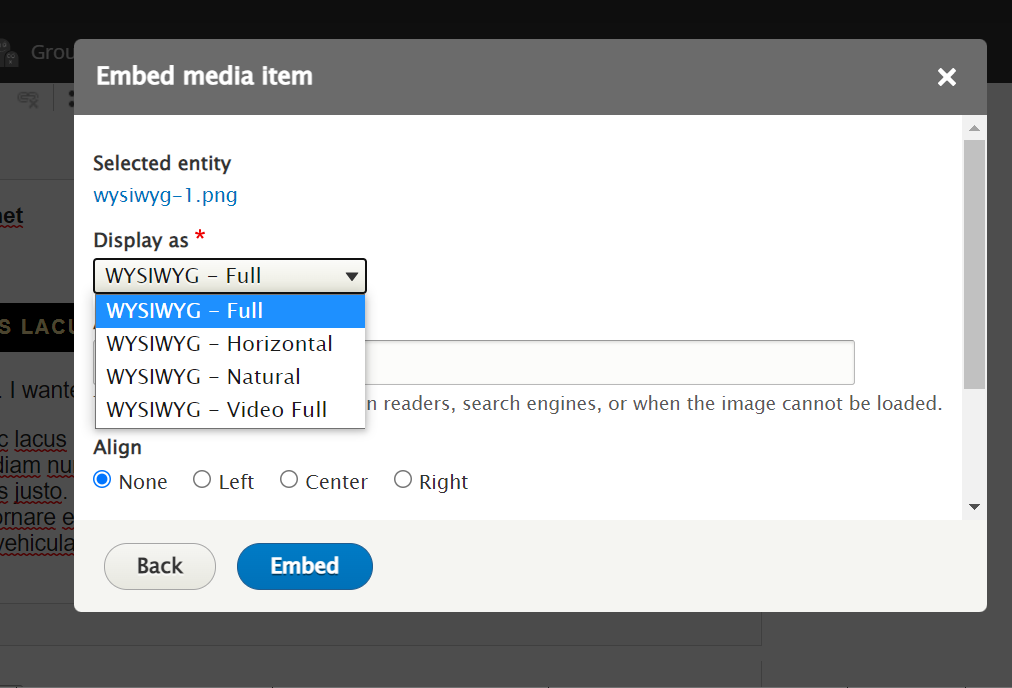This screenshot has height=688, width=1012.
Task: Select the None alignment radio button
Action: 102,480
